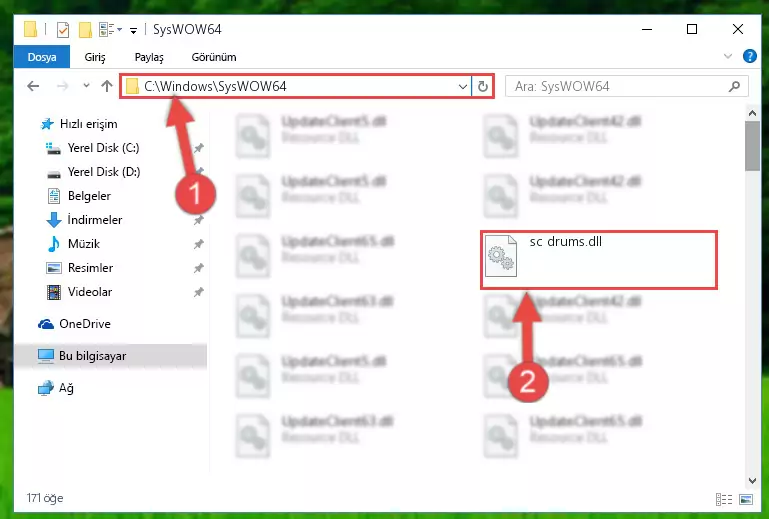Open the Dosya menu tab
769x519 pixels.
[x=42, y=57]
